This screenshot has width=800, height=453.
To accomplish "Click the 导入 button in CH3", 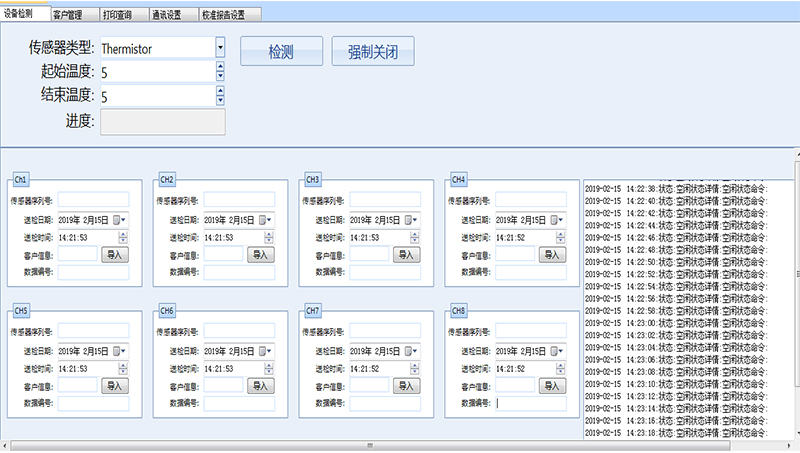I will (x=407, y=255).
